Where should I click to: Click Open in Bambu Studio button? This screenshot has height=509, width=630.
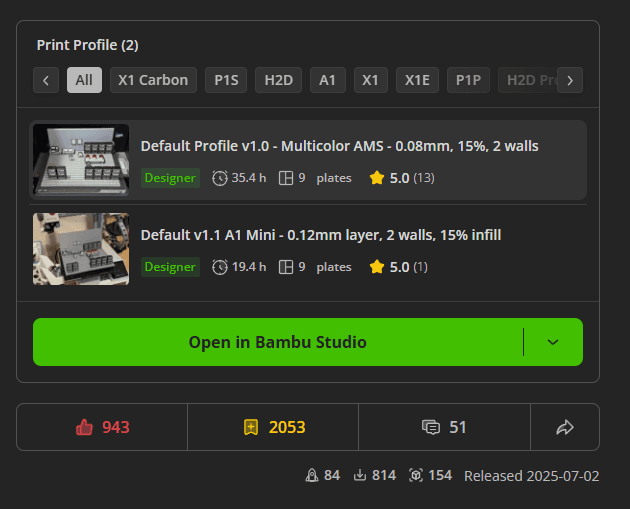(278, 342)
